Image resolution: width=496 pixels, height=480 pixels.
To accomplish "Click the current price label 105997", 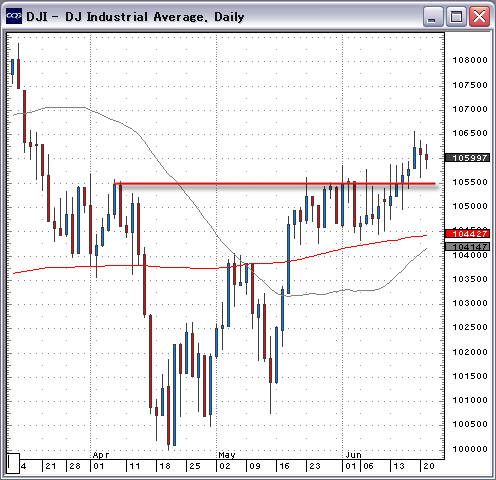I will [x=468, y=158].
